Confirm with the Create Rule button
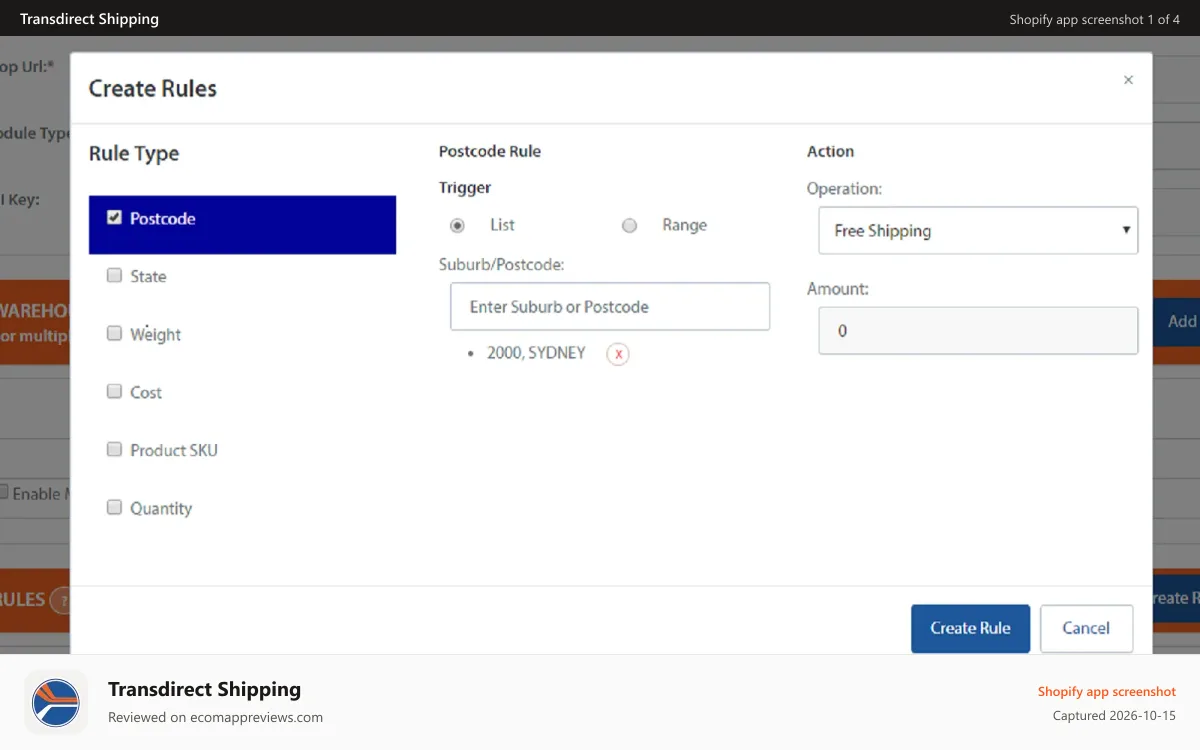This screenshot has height=750, width=1200. tap(970, 629)
